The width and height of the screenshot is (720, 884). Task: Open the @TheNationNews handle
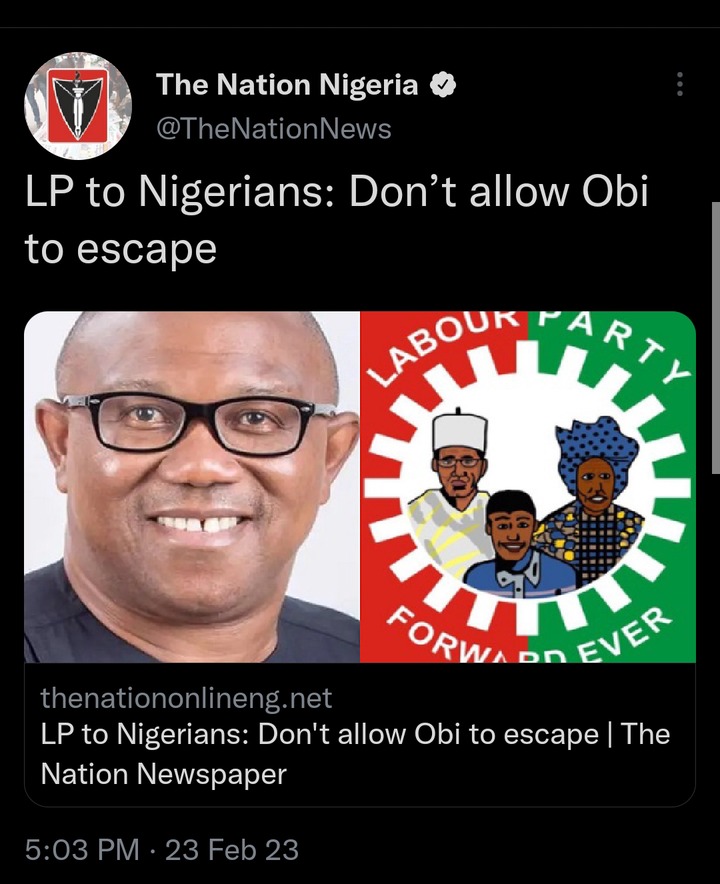coord(273,129)
